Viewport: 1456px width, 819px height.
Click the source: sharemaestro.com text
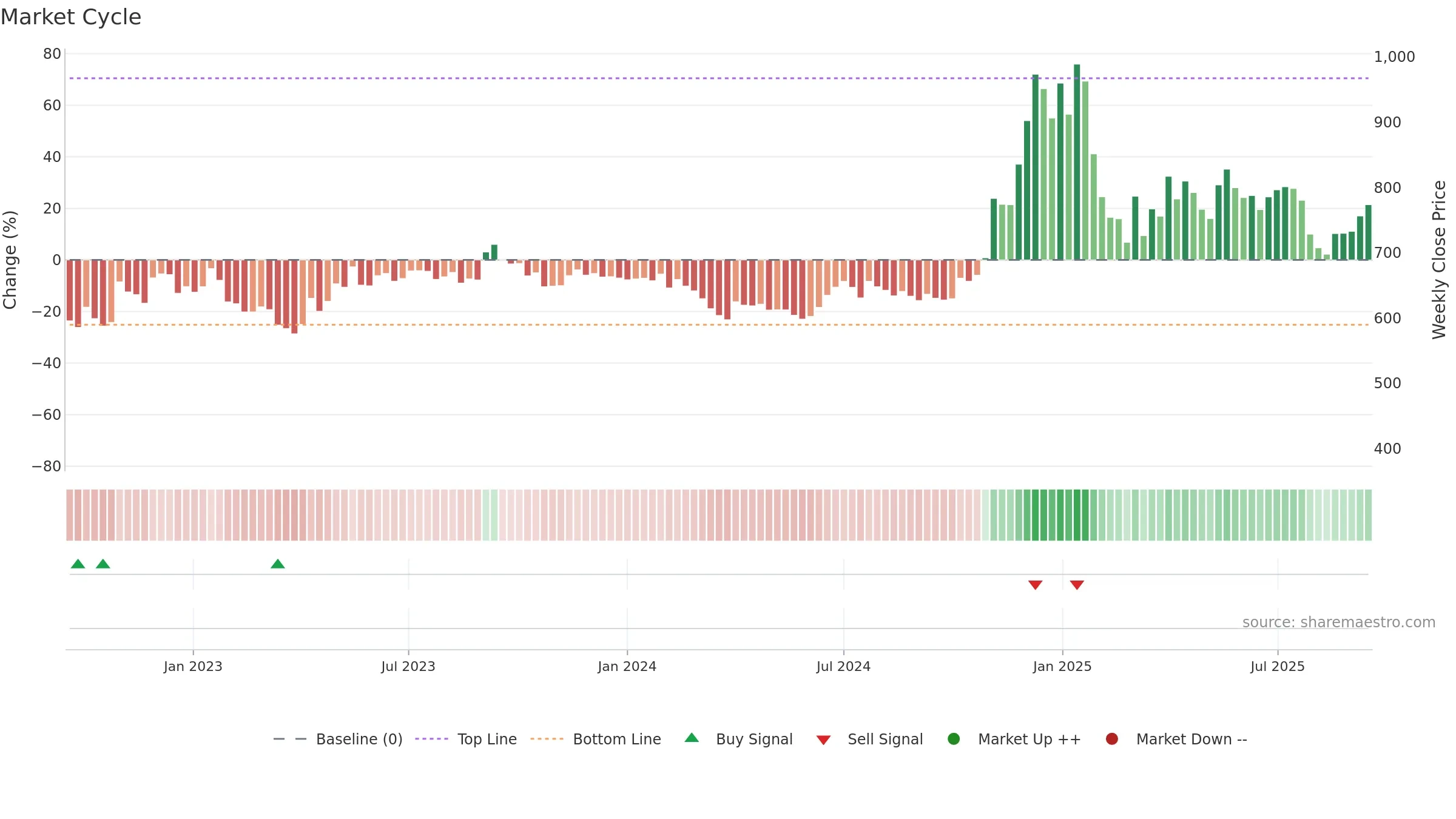(x=1339, y=622)
